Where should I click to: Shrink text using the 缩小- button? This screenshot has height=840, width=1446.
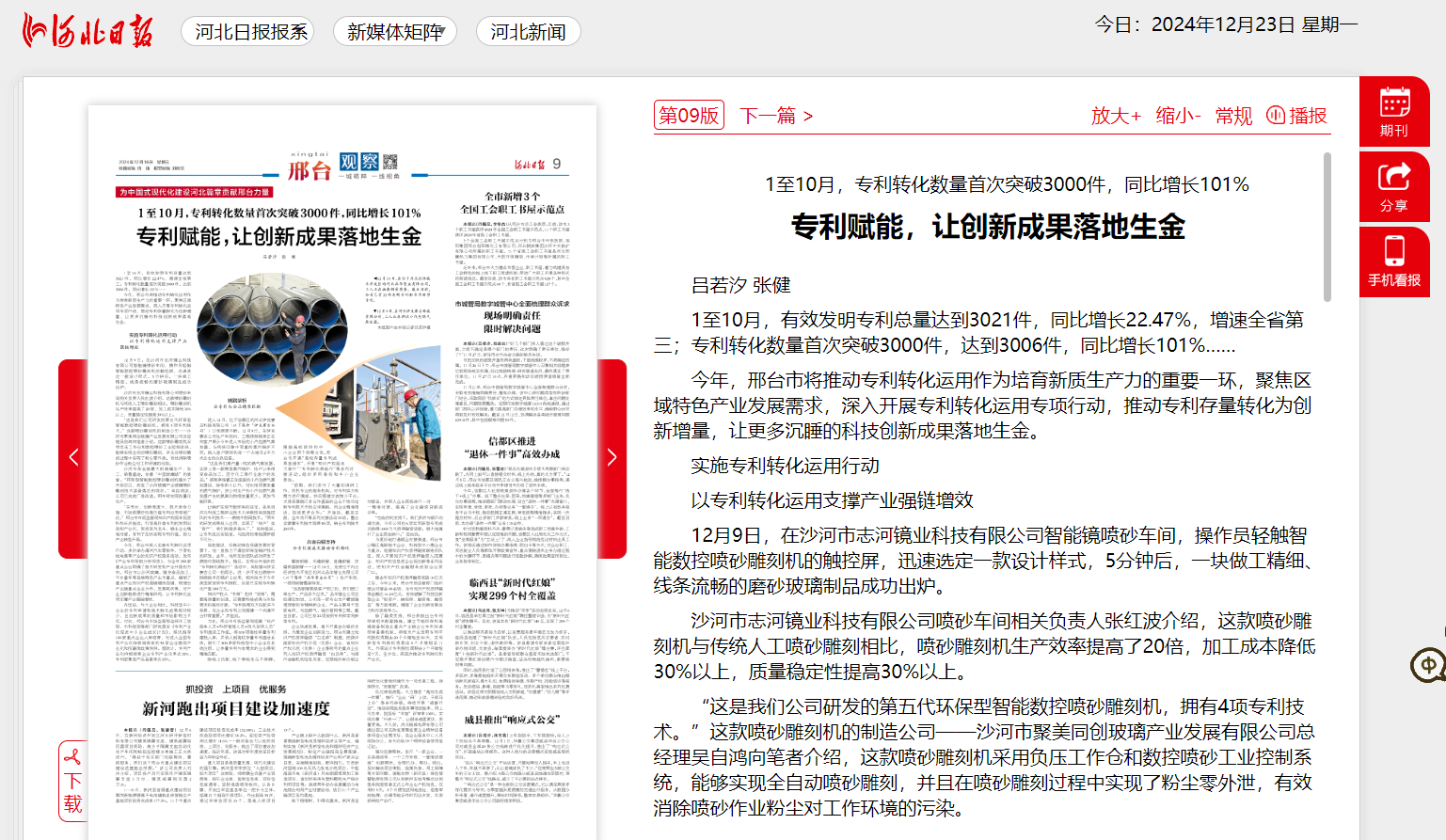pyautogui.click(x=1179, y=115)
